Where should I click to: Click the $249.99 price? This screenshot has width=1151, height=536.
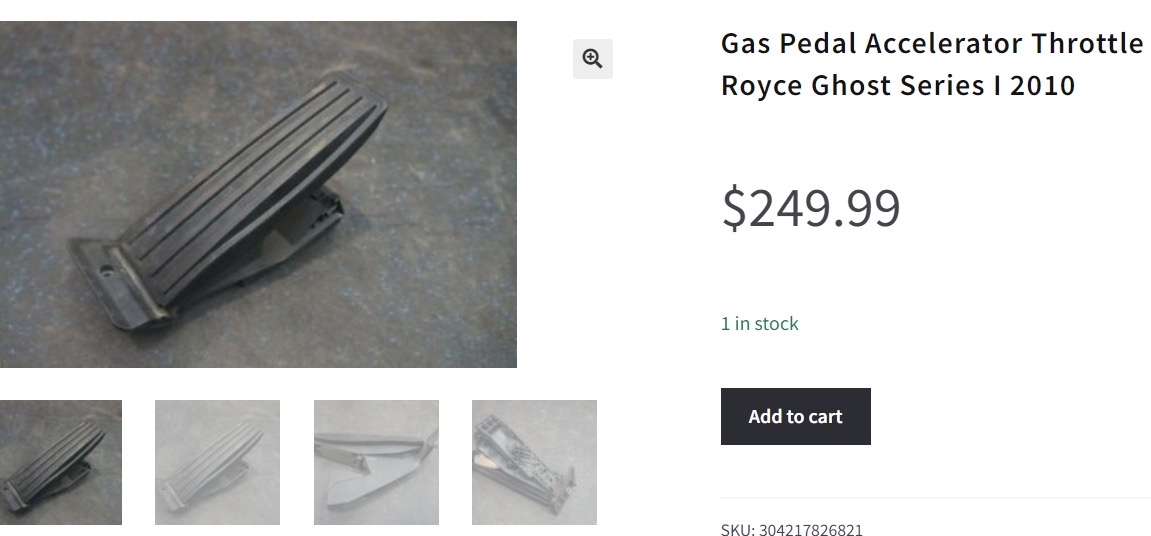click(811, 208)
